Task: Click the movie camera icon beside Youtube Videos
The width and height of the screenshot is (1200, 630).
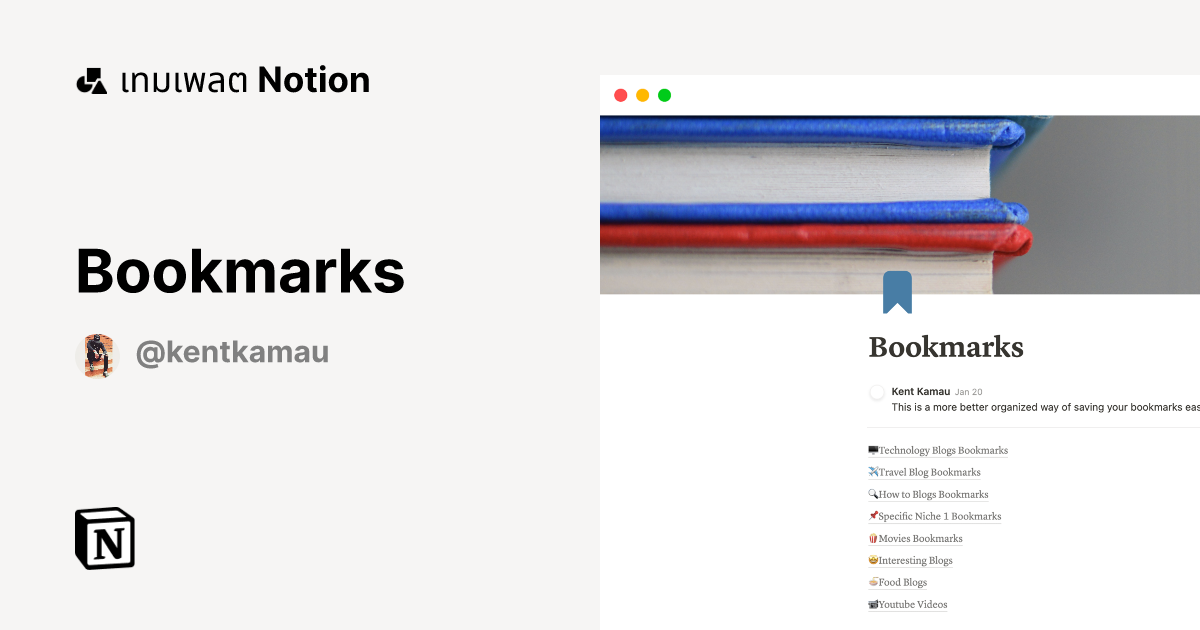Action: click(872, 604)
